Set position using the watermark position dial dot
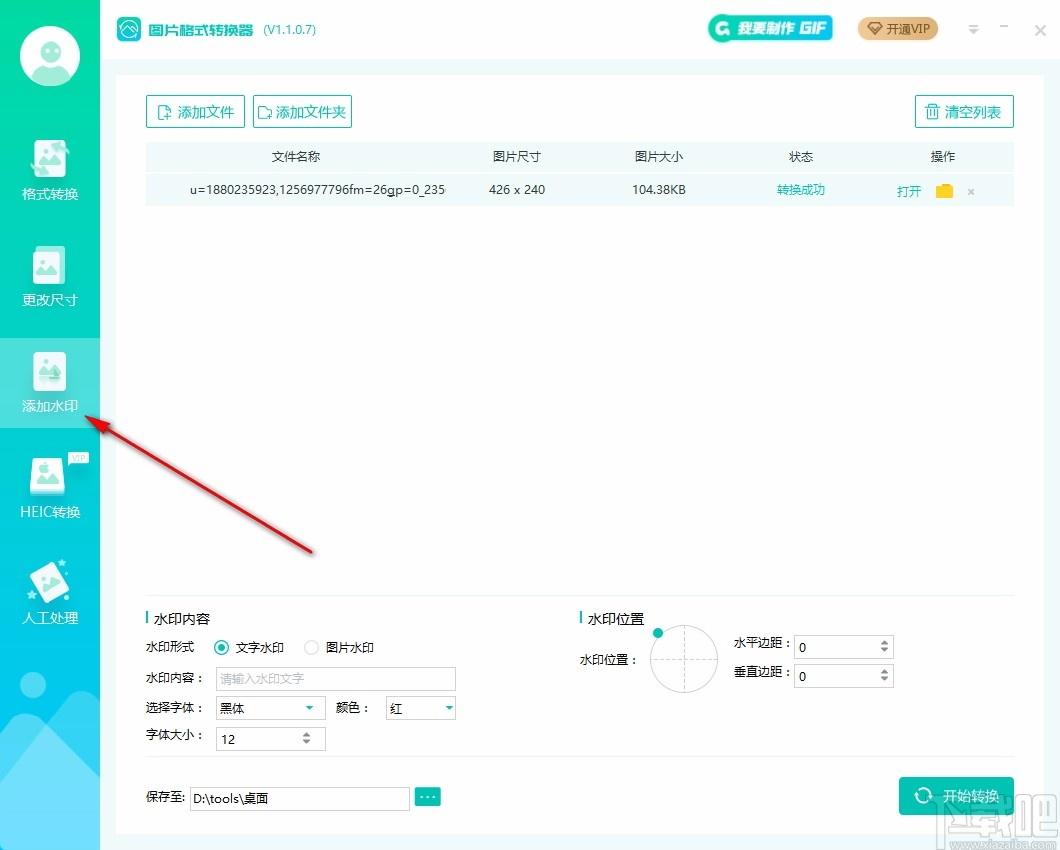Screen dimensions: 1060x850 point(658,633)
